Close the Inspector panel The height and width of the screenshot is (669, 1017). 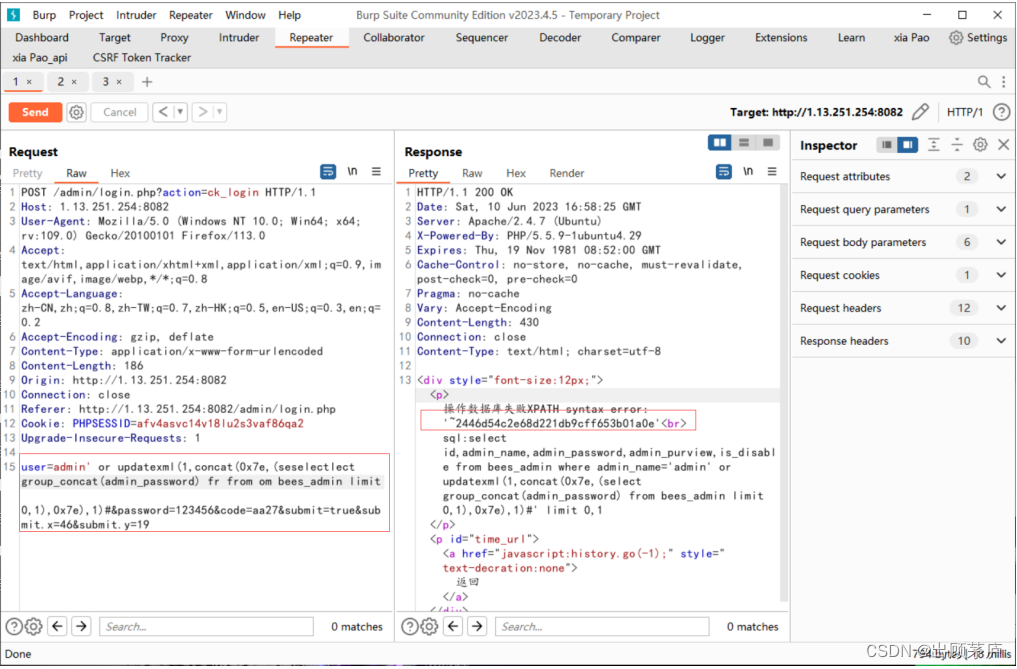click(1003, 145)
